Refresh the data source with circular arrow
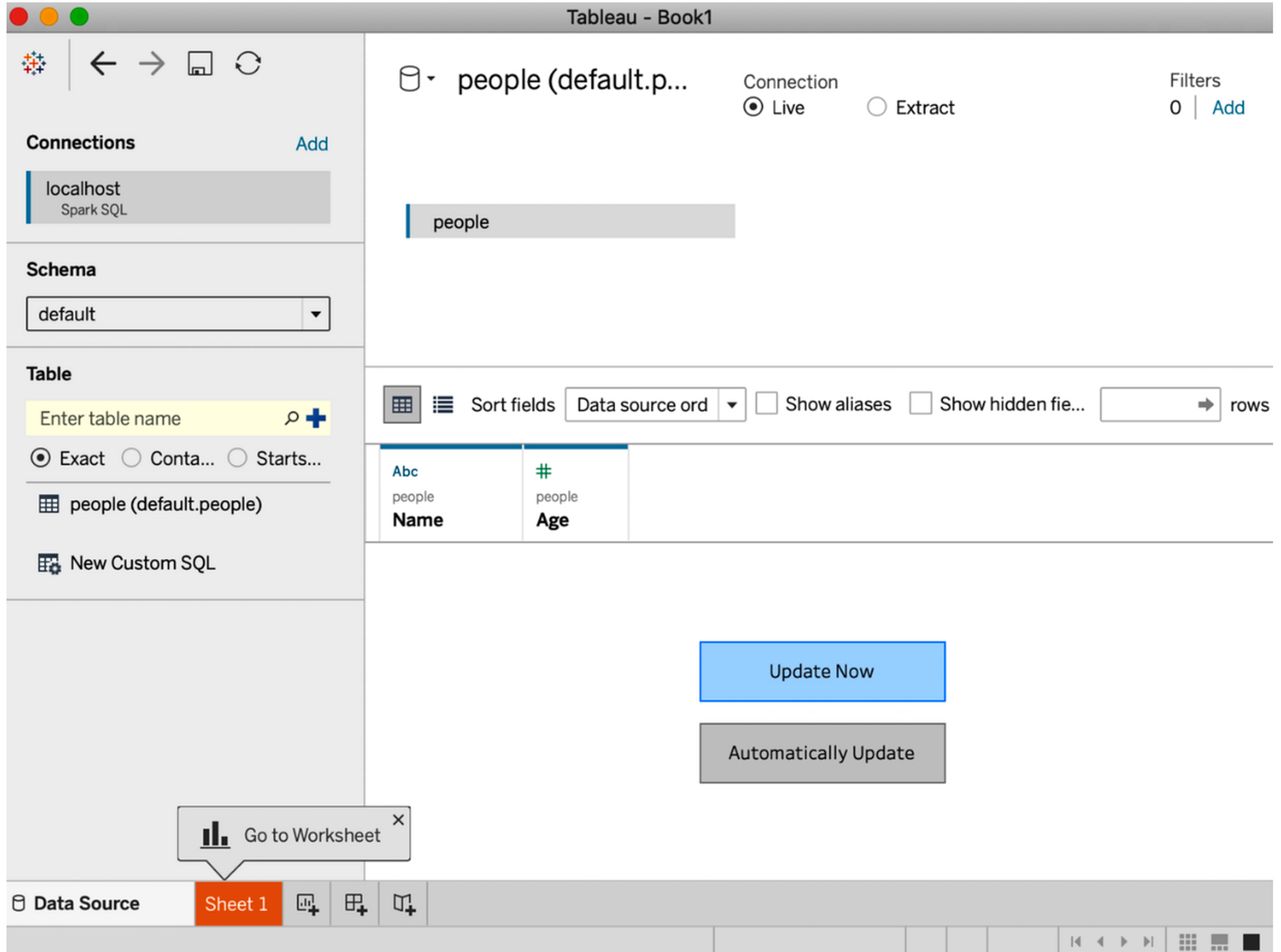 pyautogui.click(x=248, y=63)
